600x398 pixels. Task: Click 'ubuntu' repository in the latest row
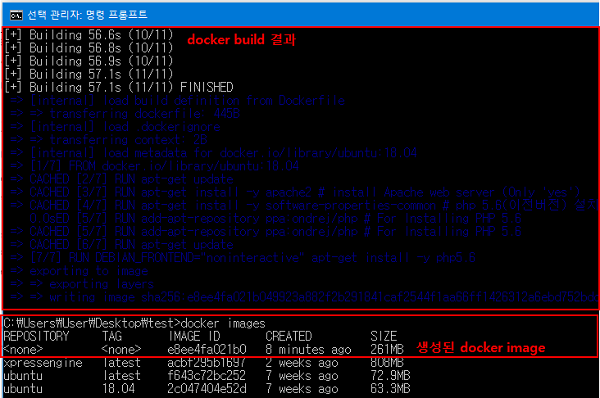point(23,376)
